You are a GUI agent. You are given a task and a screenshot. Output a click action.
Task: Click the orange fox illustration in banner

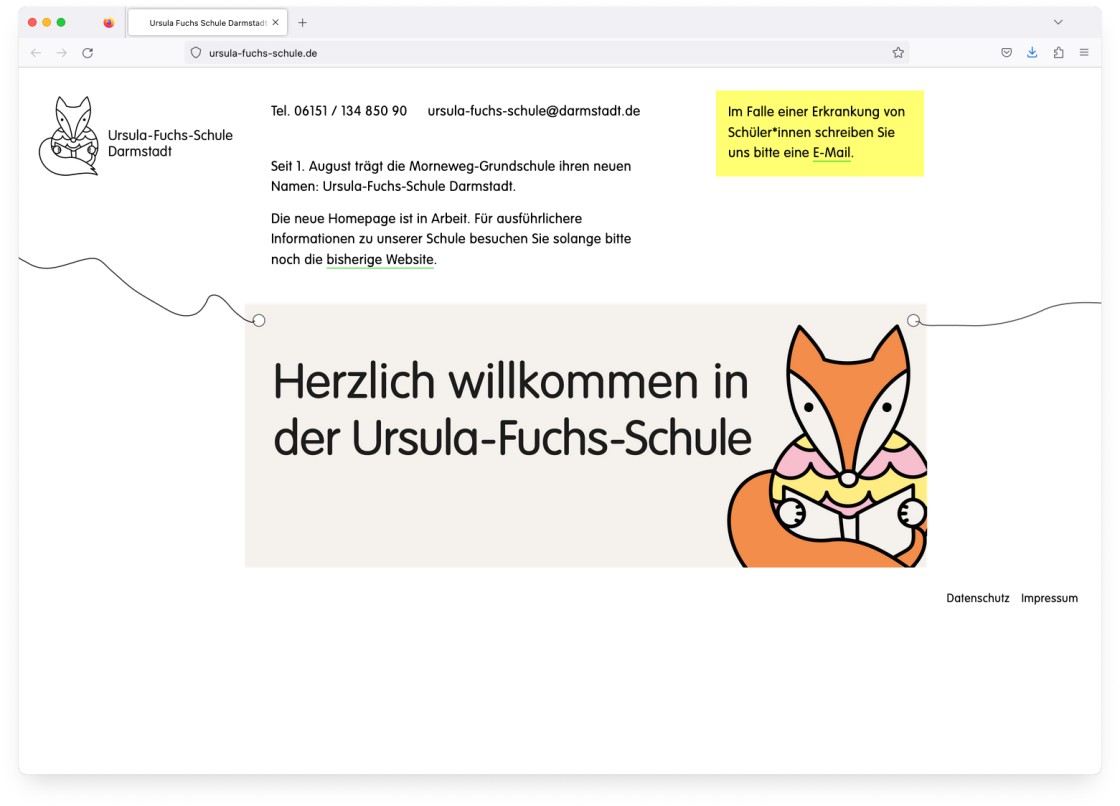(827, 447)
